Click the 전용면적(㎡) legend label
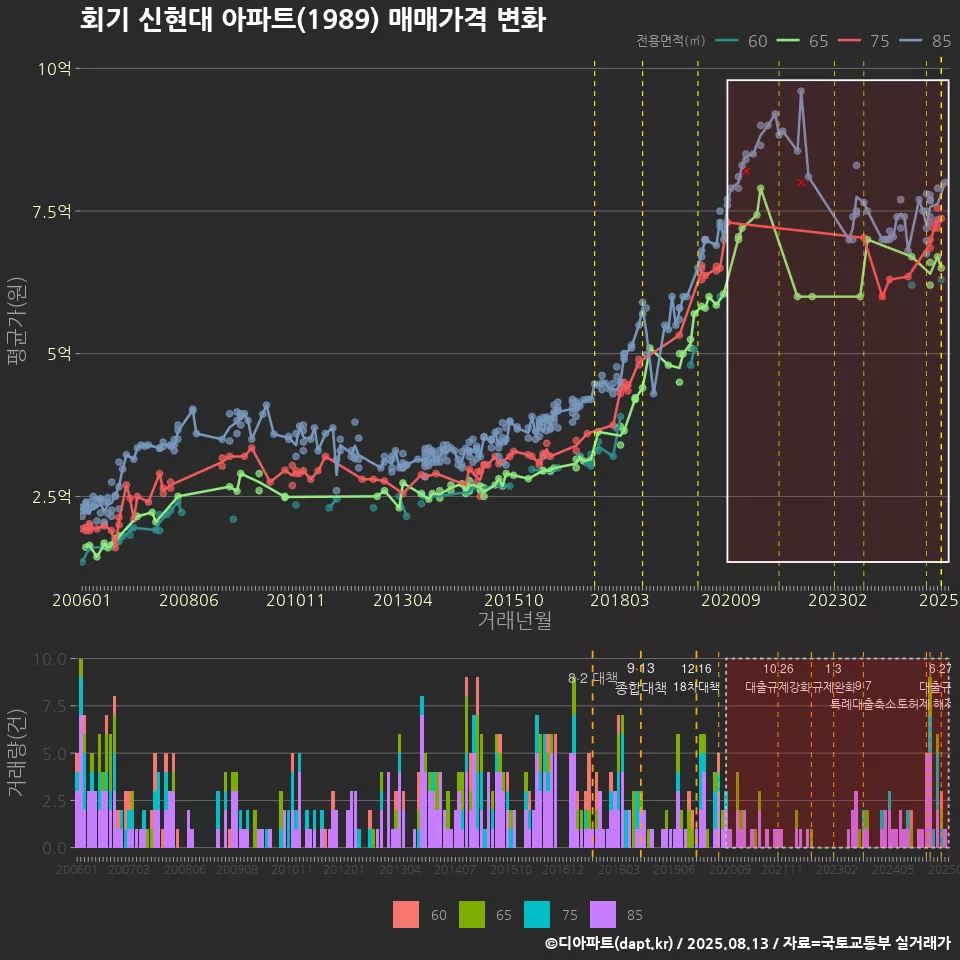Image resolution: width=960 pixels, height=960 pixels. tap(670, 41)
